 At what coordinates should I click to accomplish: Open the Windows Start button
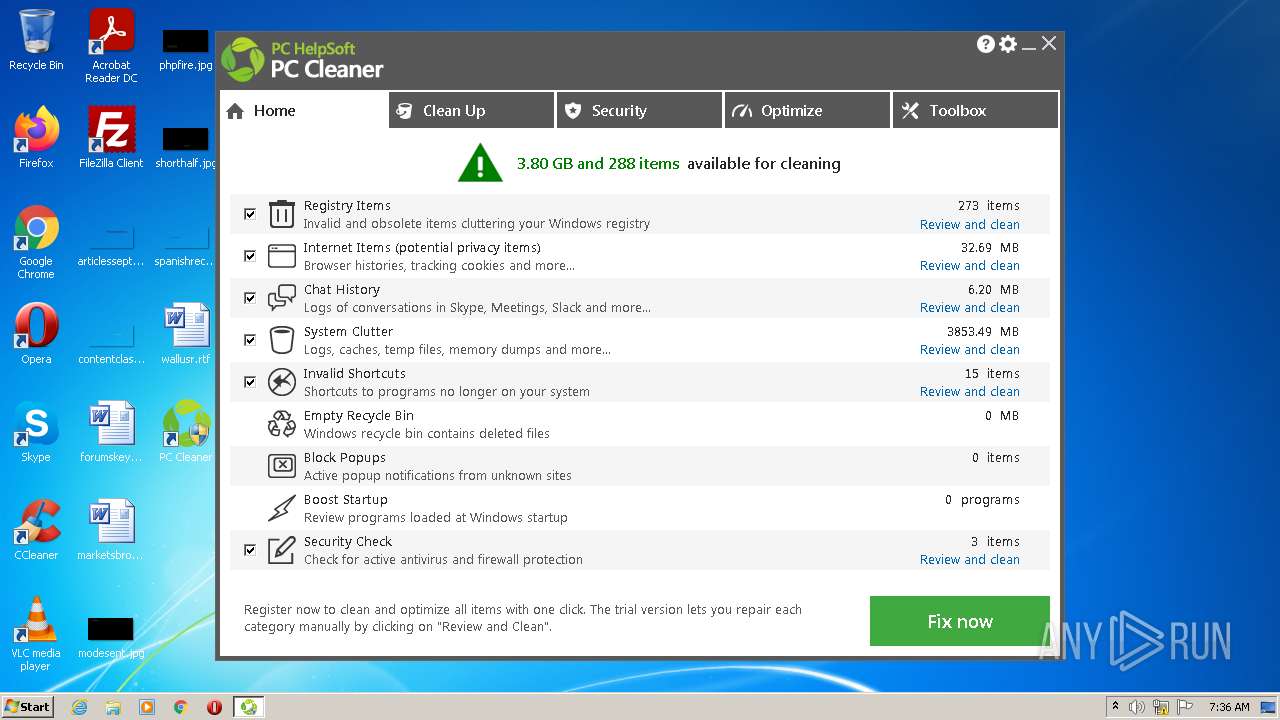(x=28, y=707)
